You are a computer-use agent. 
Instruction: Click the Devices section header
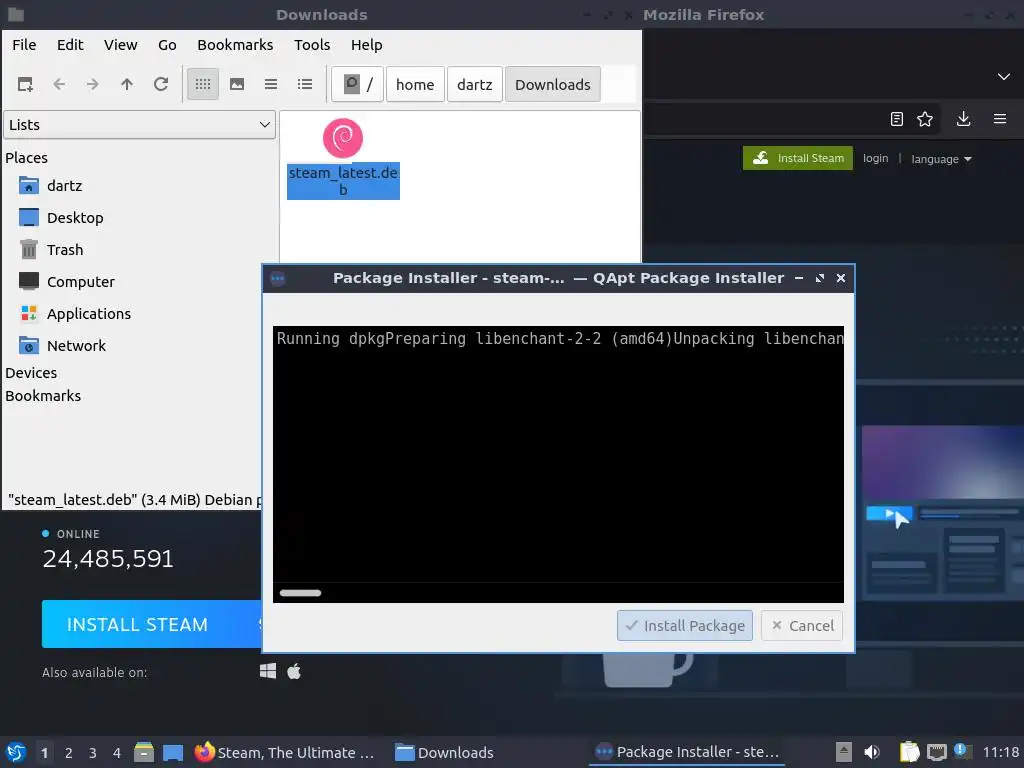[x=31, y=373]
